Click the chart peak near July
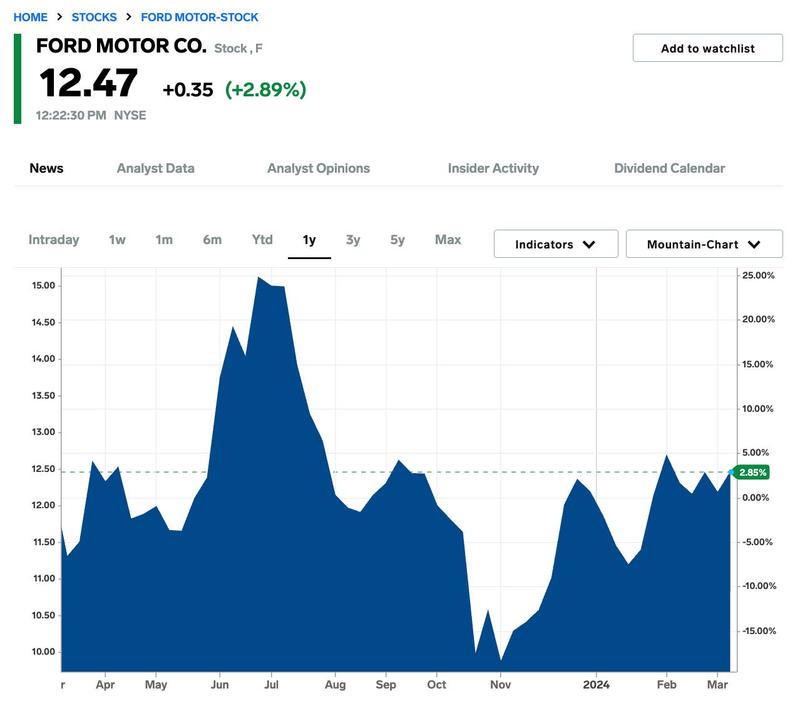The image size is (800, 711). 258,278
